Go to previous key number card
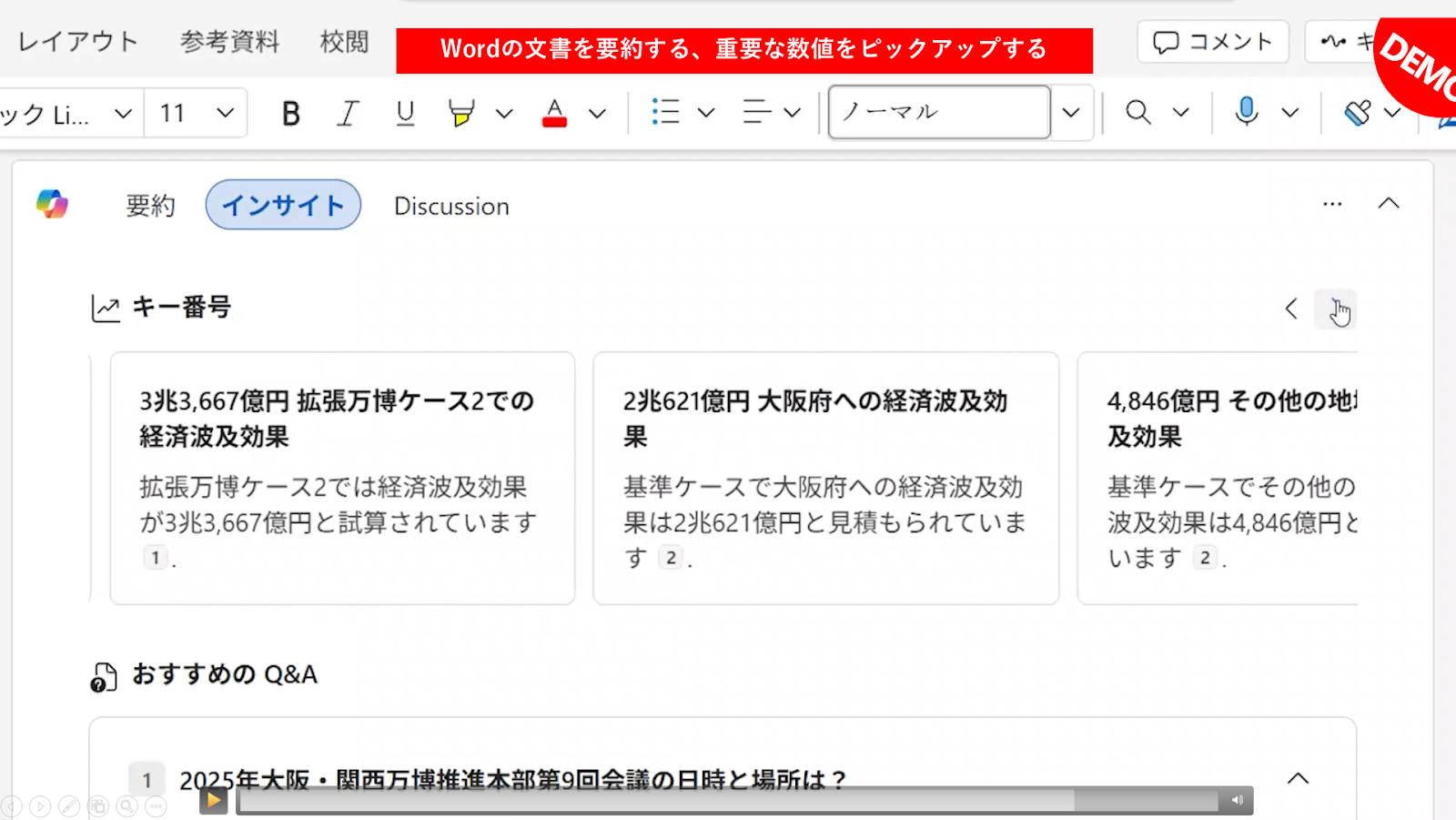 pyautogui.click(x=1291, y=309)
